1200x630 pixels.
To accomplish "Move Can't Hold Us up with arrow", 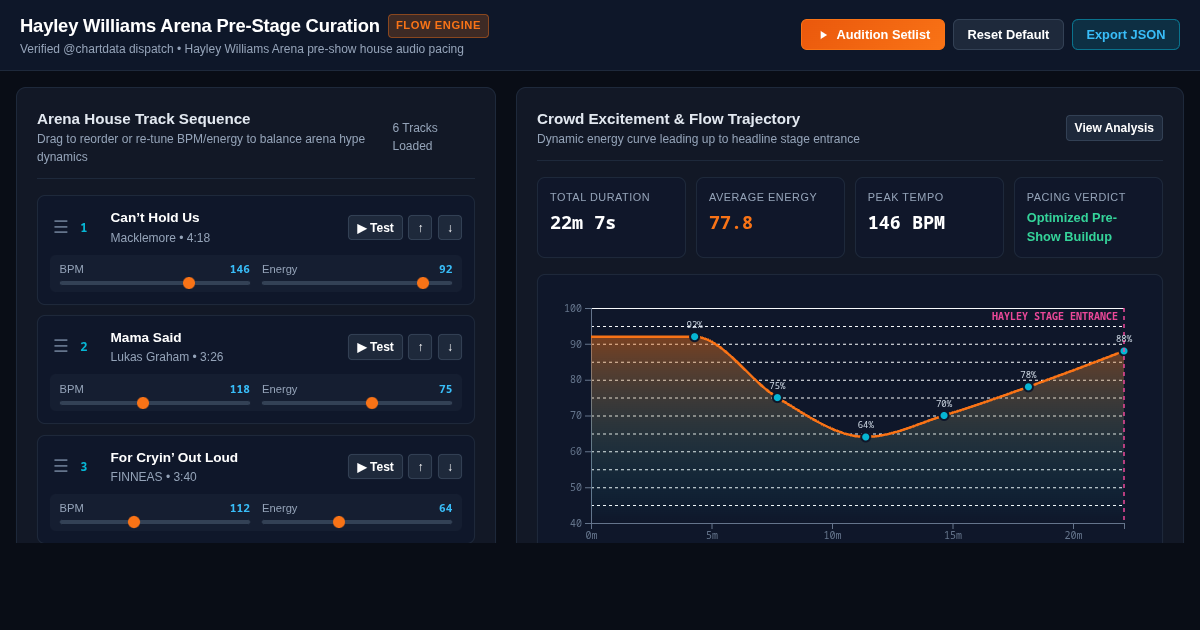I will coord(420,228).
